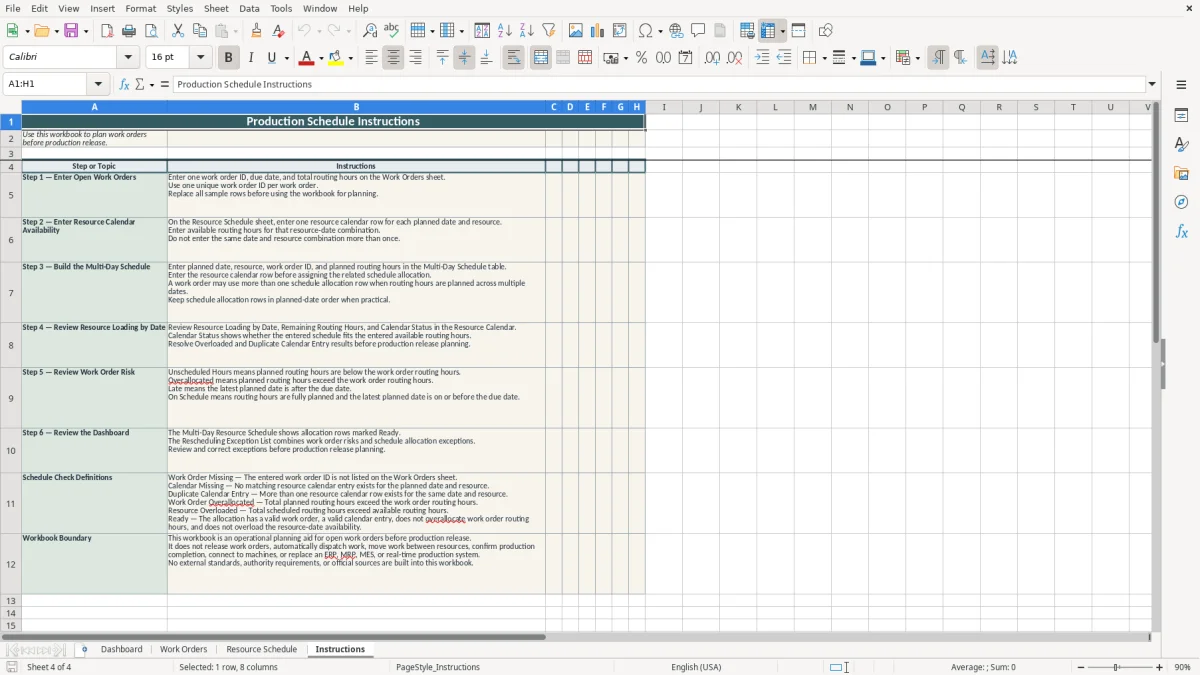Screen dimensions: 1200x675
Task: Apply the yellow background color swatch
Action: click(336, 58)
